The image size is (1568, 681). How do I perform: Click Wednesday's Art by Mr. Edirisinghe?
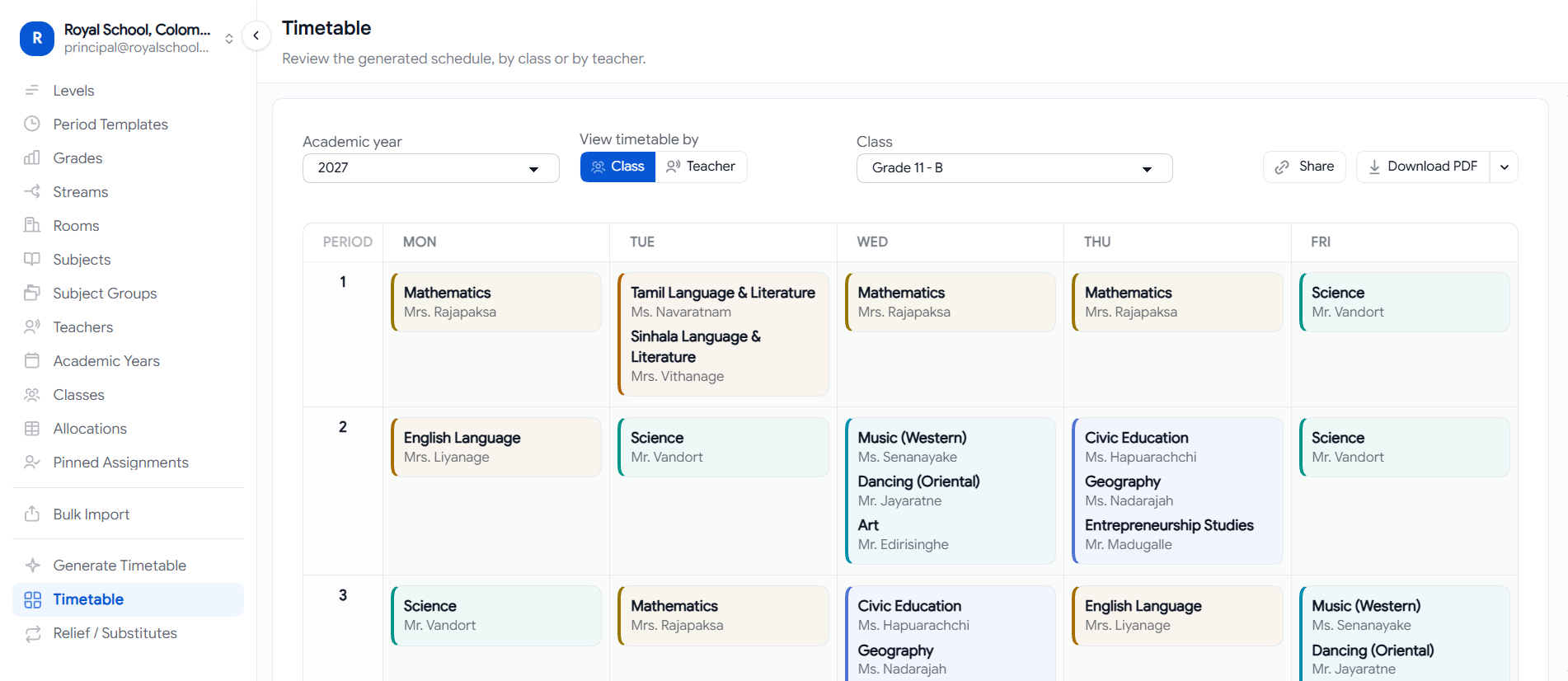coord(903,534)
